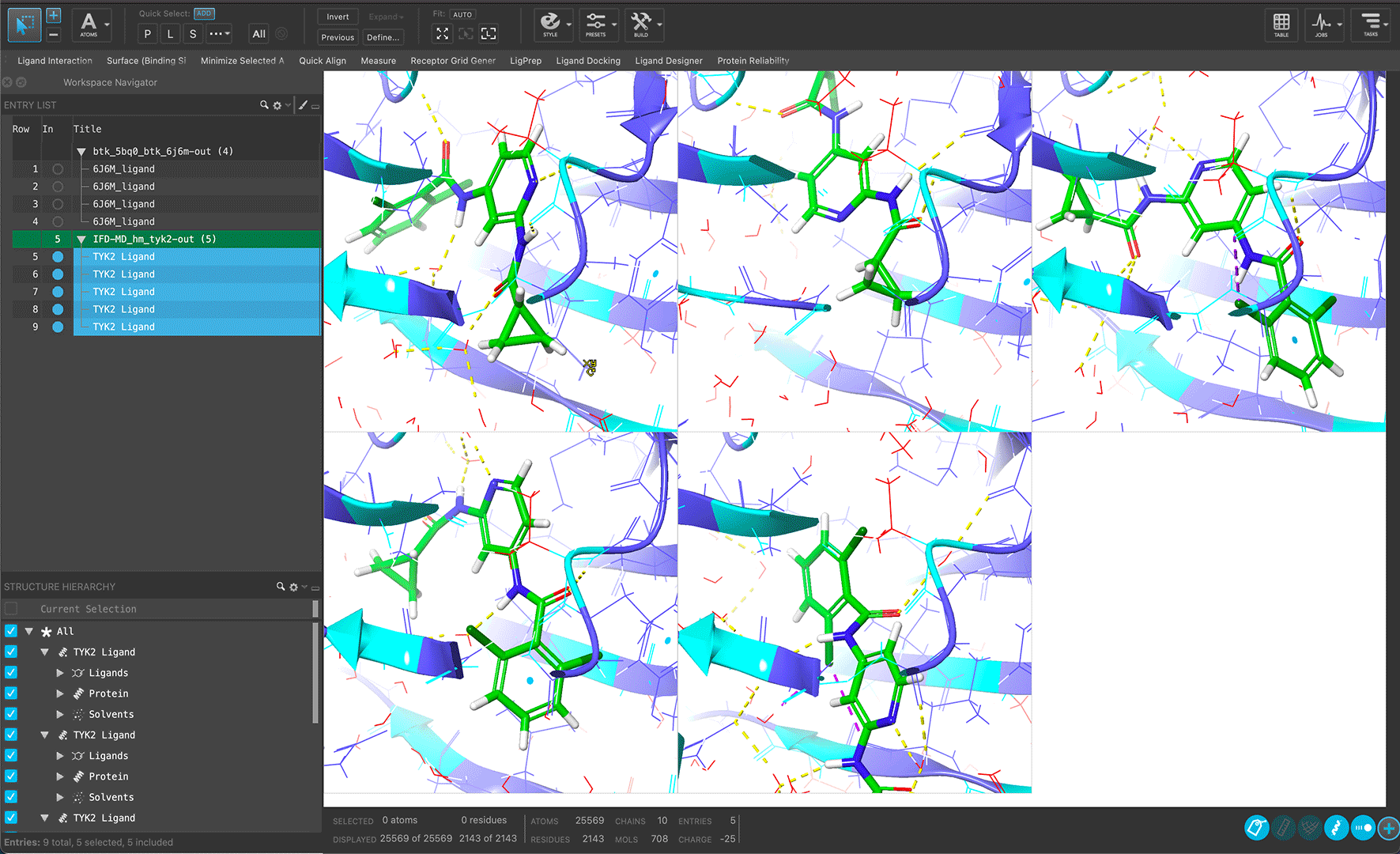Uncheck the Solvents checkbox under first TYK2 Ligand
Image resolution: width=1400 pixels, height=854 pixels.
(11, 714)
